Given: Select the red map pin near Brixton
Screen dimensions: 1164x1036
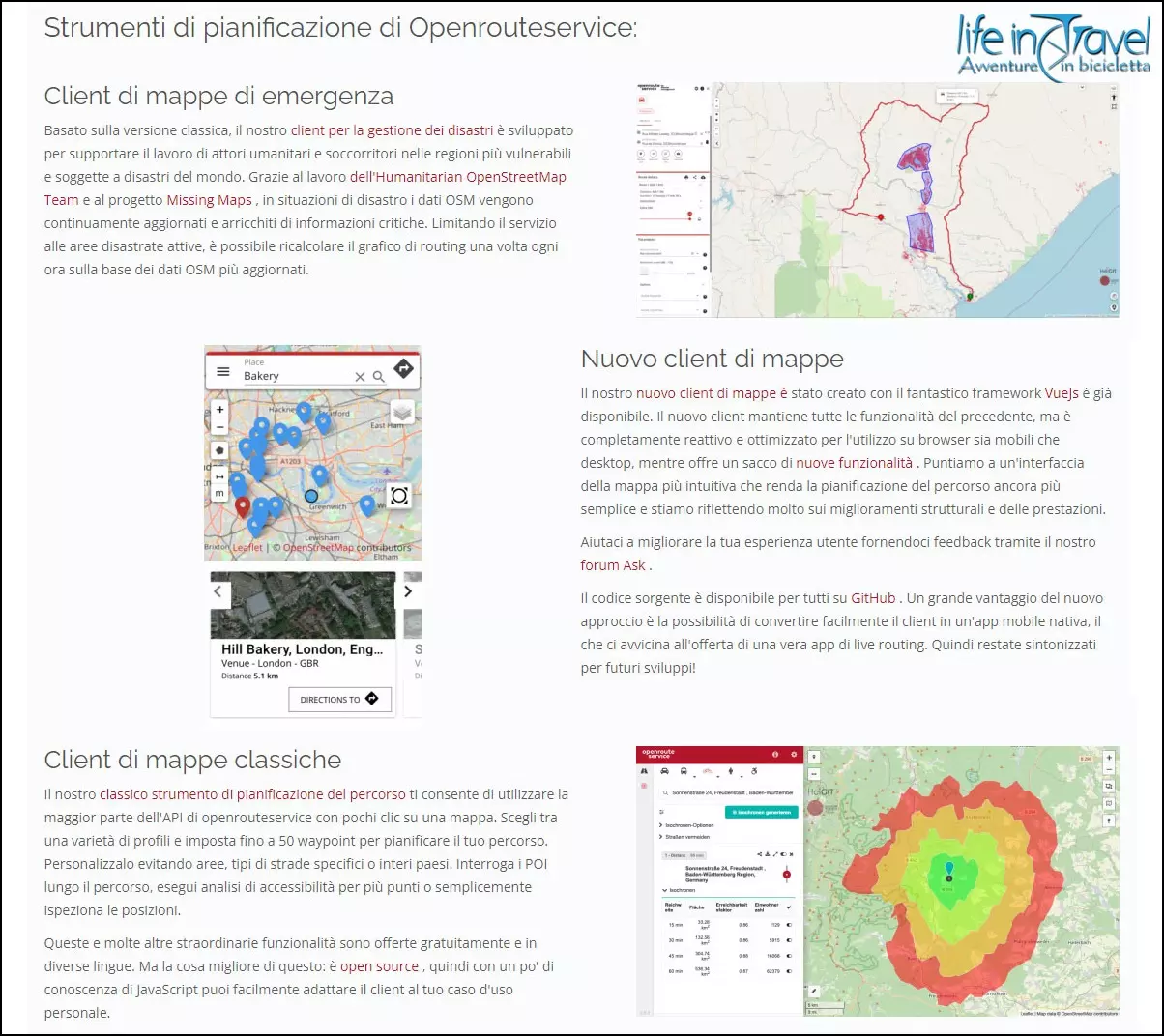Looking at the screenshot, I should (243, 505).
